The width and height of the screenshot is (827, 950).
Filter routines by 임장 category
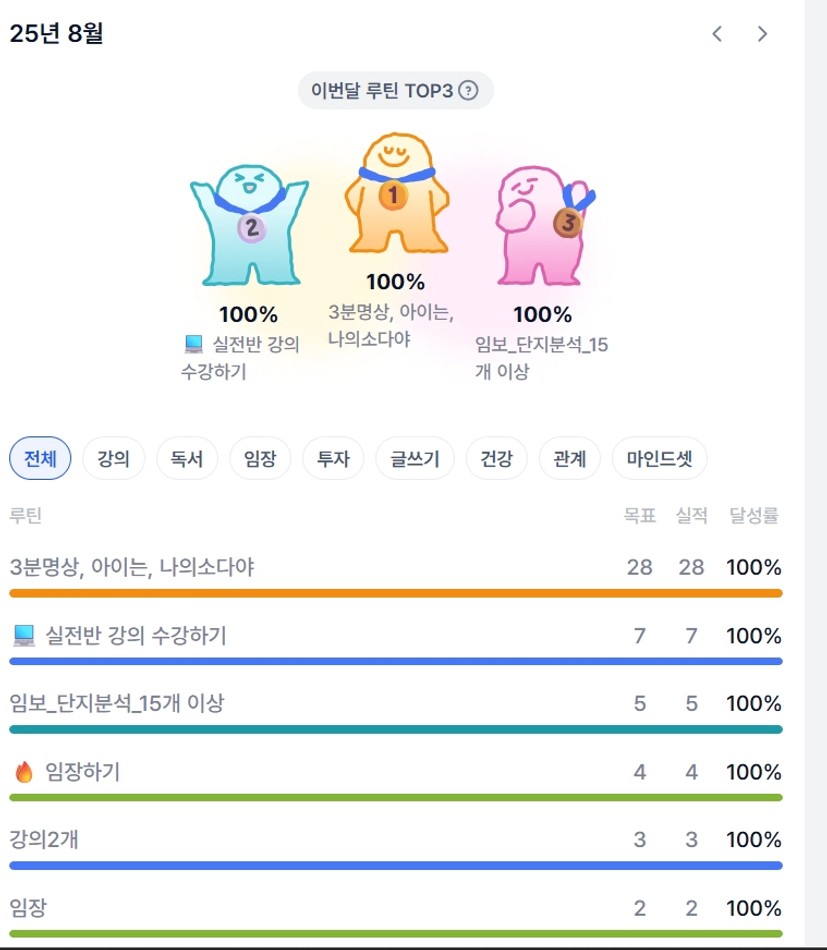point(260,458)
